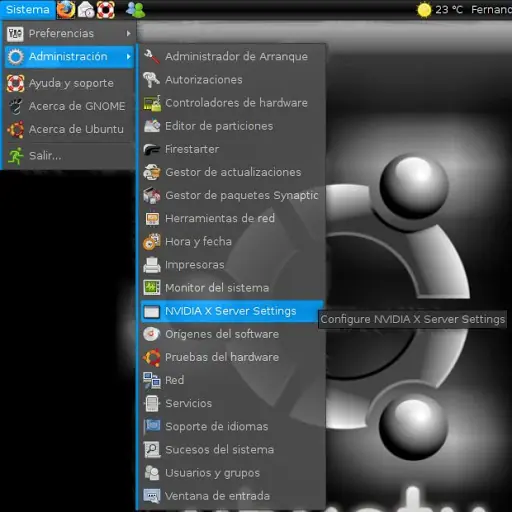
Task: Select the Administración menu entry
Action: (69, 57)
